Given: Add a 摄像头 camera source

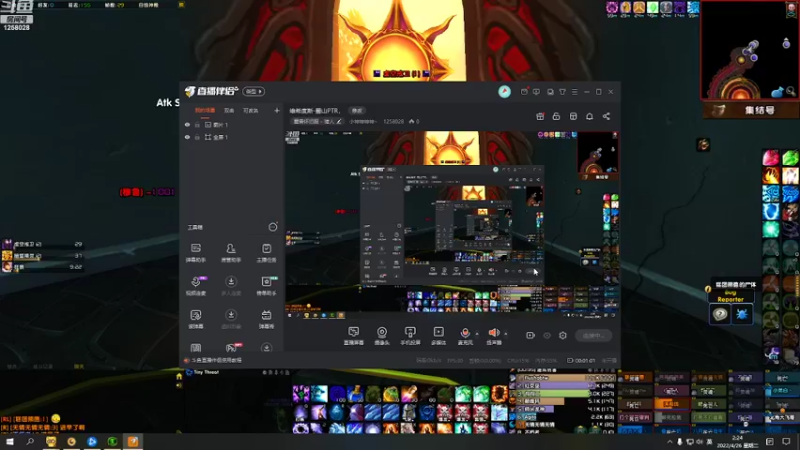Looking at the screenshot, I should pos(382,336).
